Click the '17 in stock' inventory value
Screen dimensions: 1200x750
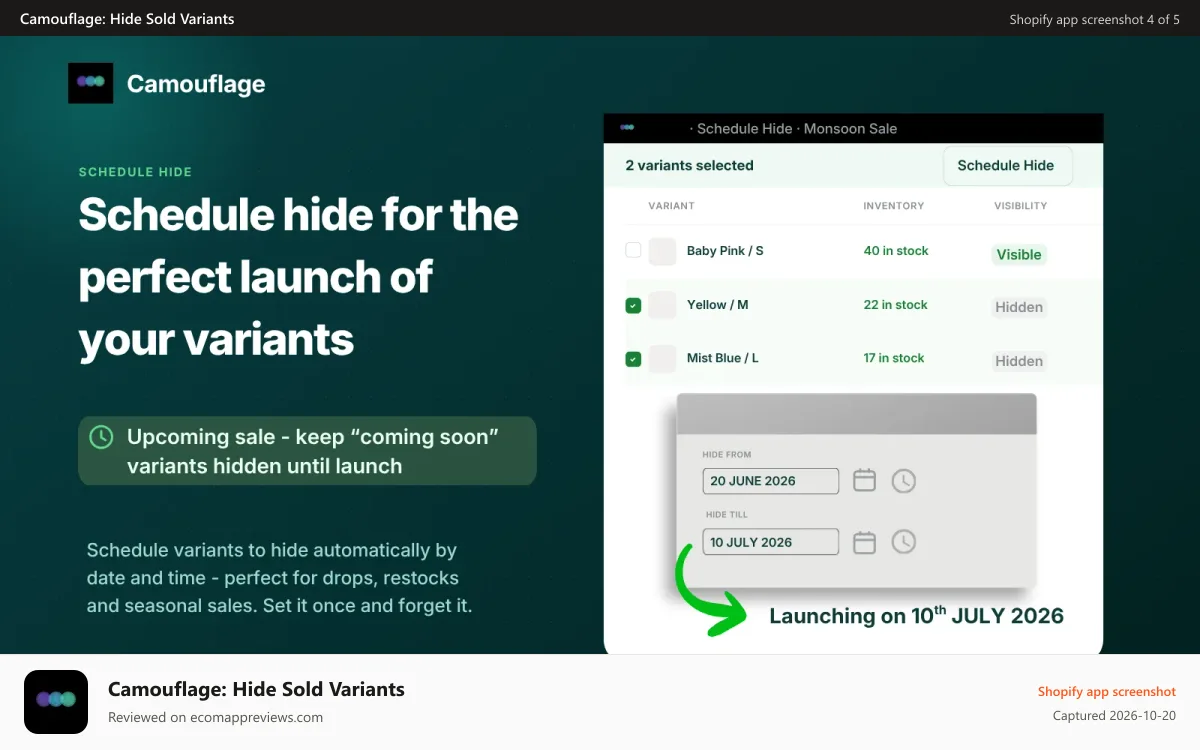(894, 358)
